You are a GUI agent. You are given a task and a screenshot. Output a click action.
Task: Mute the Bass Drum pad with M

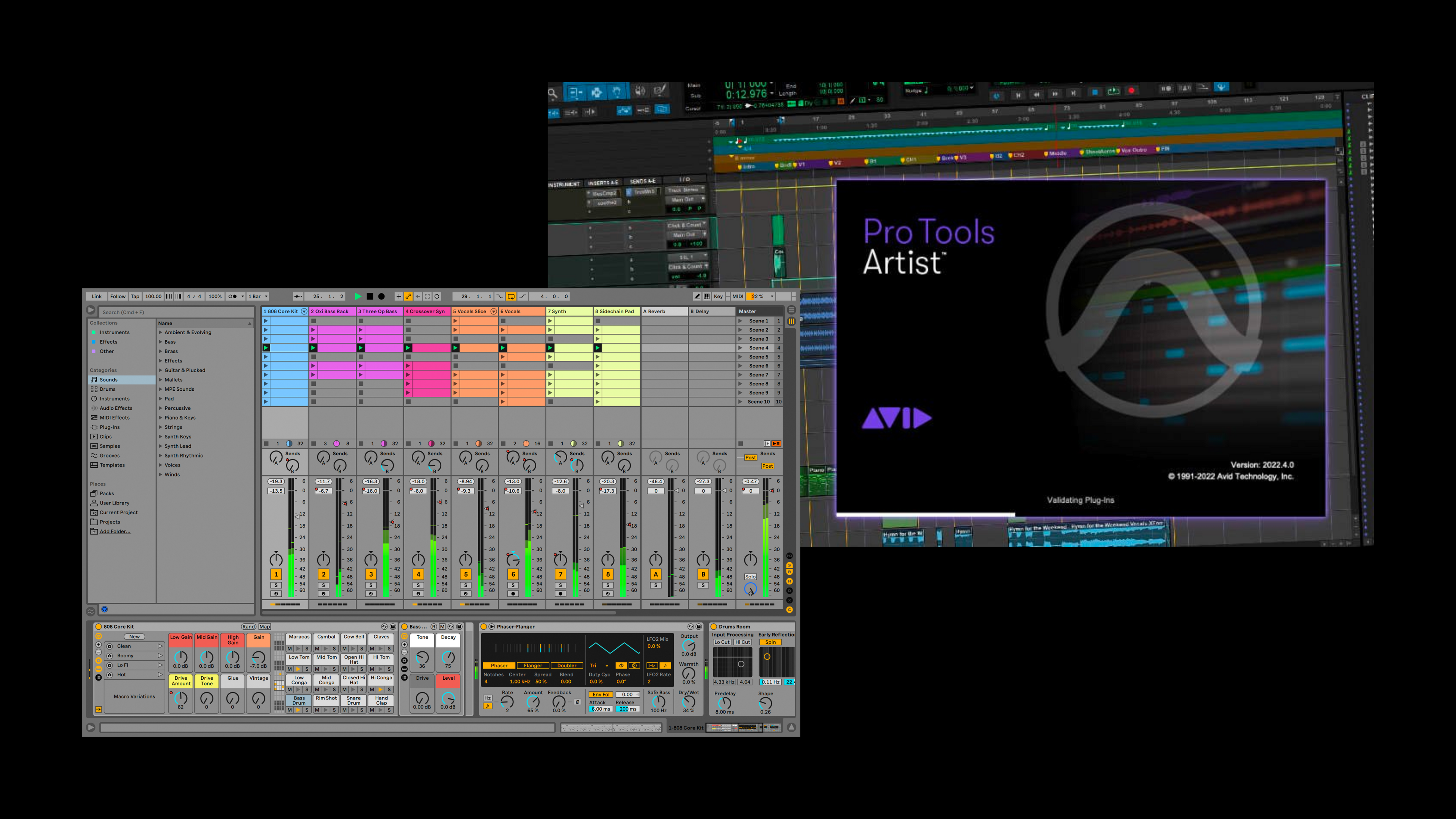(x=290, y=710)
